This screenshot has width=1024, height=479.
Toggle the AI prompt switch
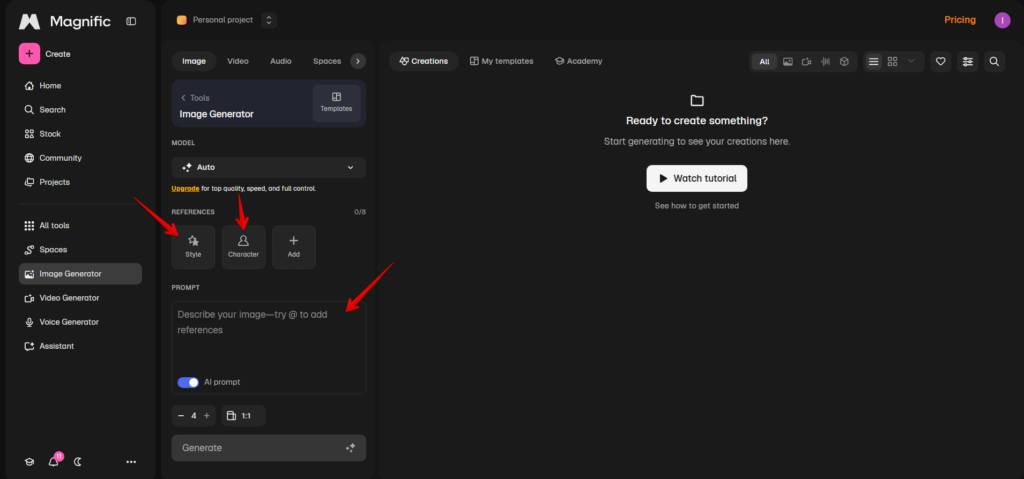(188, 382)
